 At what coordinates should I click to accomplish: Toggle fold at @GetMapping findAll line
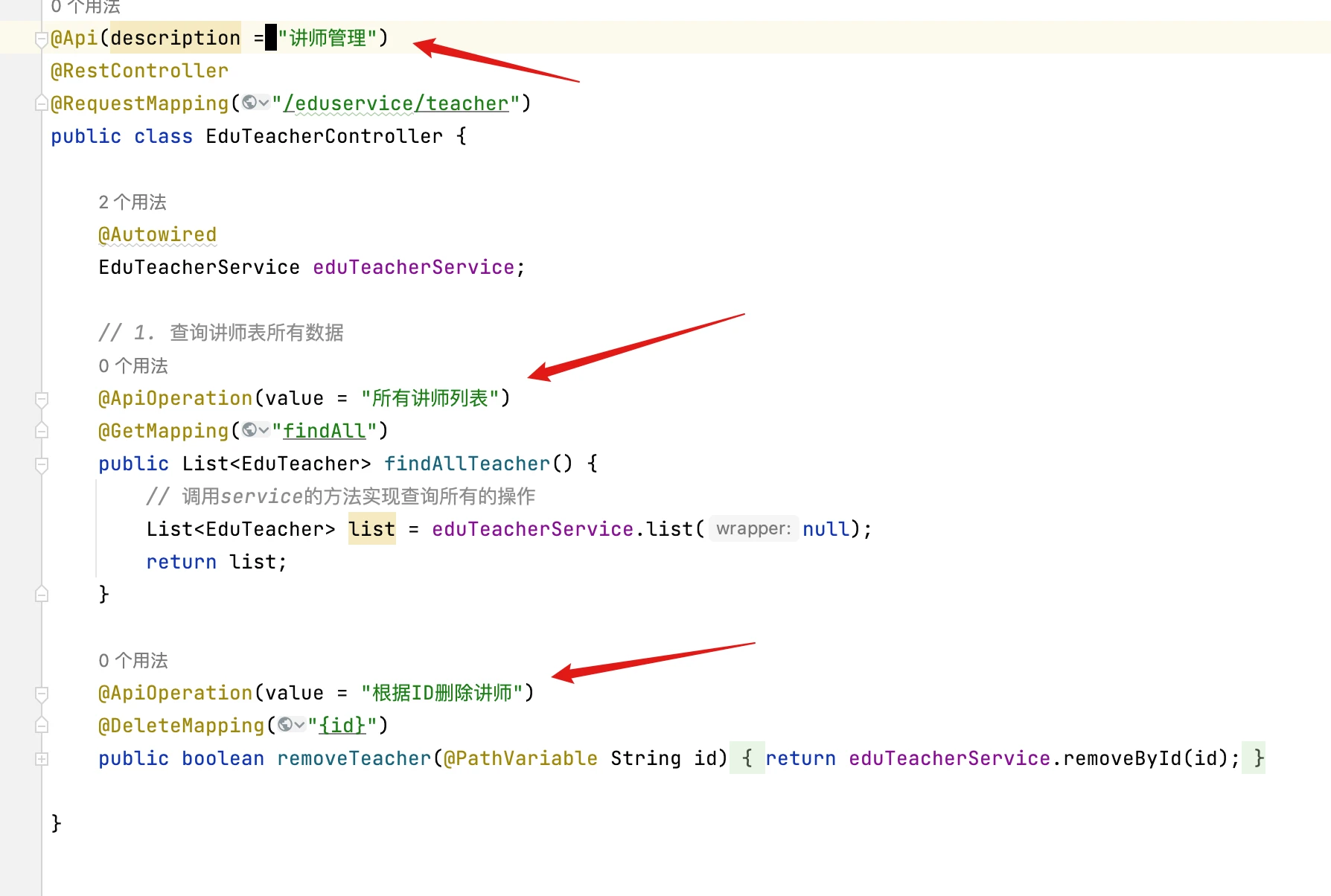(x=42, y=431)
